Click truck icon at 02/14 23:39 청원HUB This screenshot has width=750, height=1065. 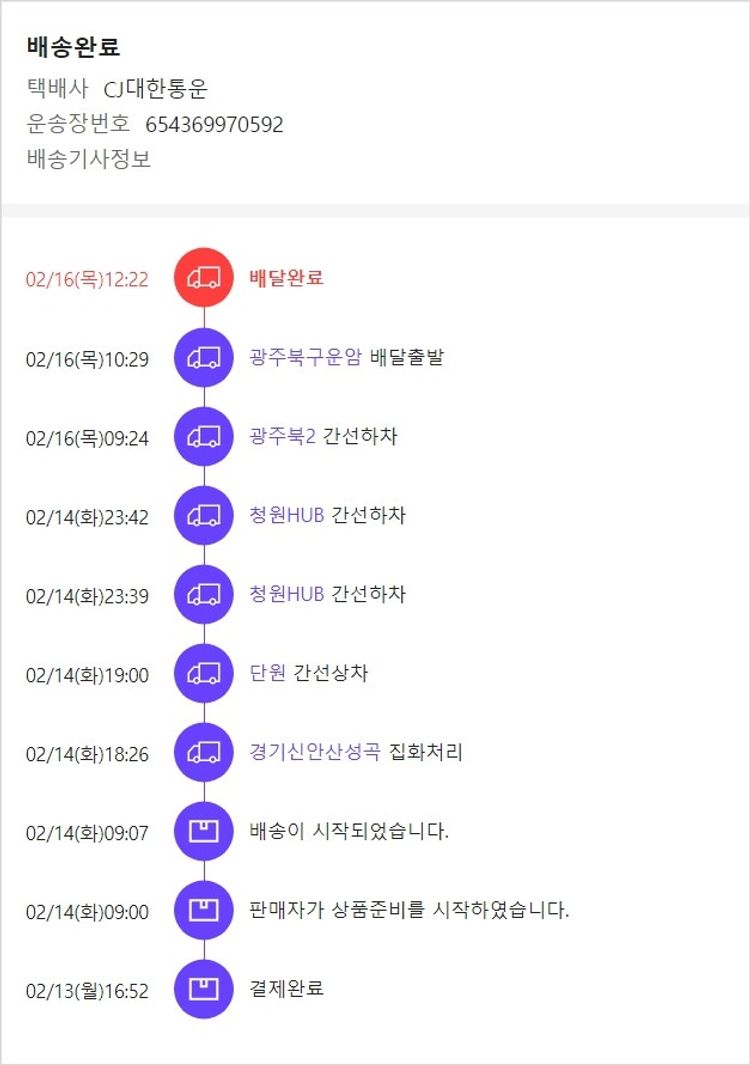[x=204, y=594]
